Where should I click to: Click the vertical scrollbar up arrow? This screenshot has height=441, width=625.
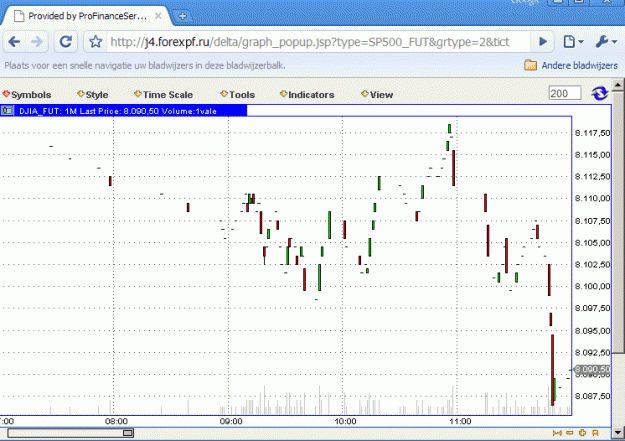tap(618, 85)
